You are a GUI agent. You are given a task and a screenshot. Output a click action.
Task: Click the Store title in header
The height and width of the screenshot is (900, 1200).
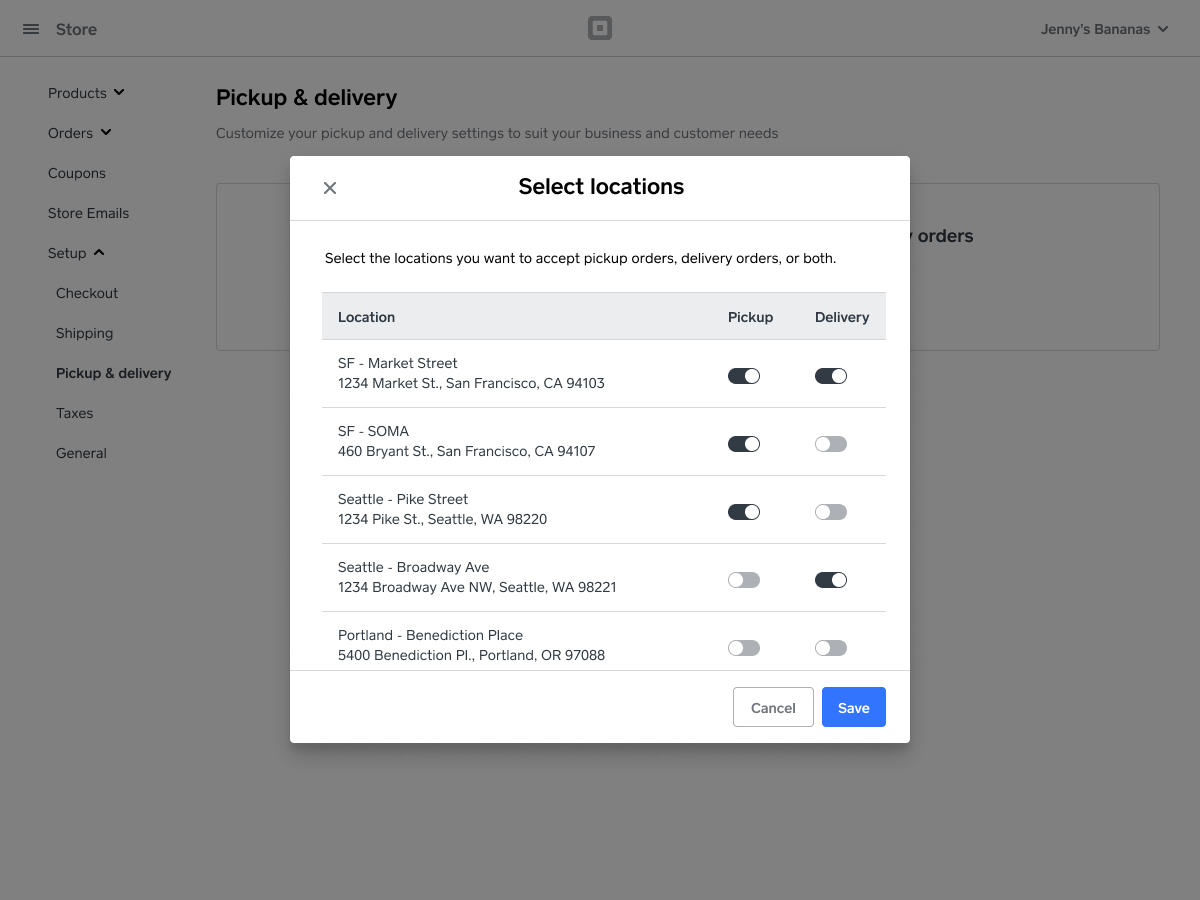[76, 29]
